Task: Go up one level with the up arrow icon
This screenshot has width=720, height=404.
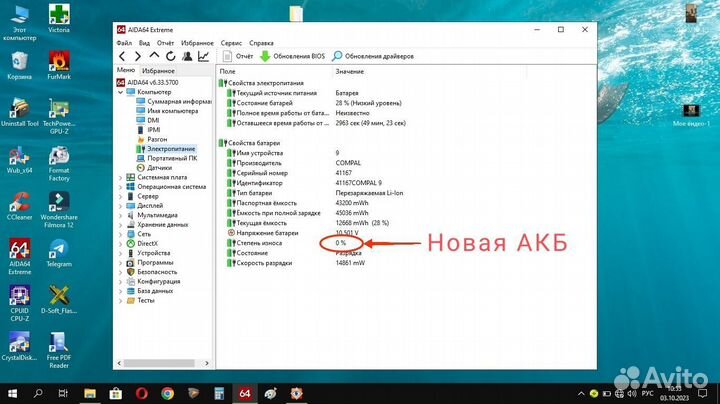Action: click(154, 56)
